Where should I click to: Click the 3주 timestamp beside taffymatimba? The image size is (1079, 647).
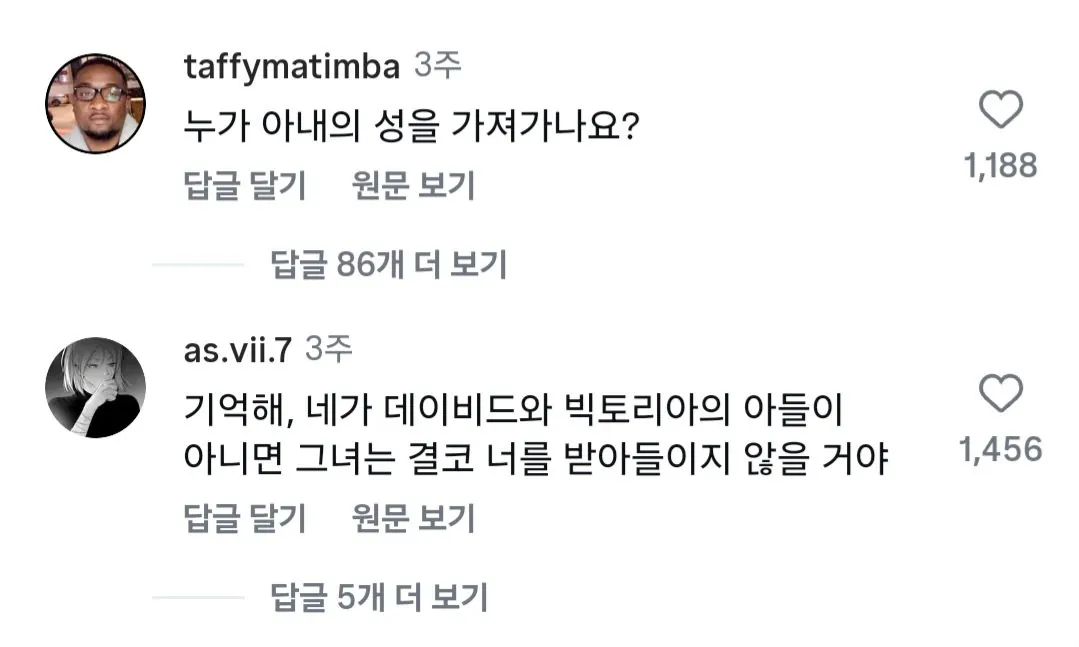[x=437, y=67]
